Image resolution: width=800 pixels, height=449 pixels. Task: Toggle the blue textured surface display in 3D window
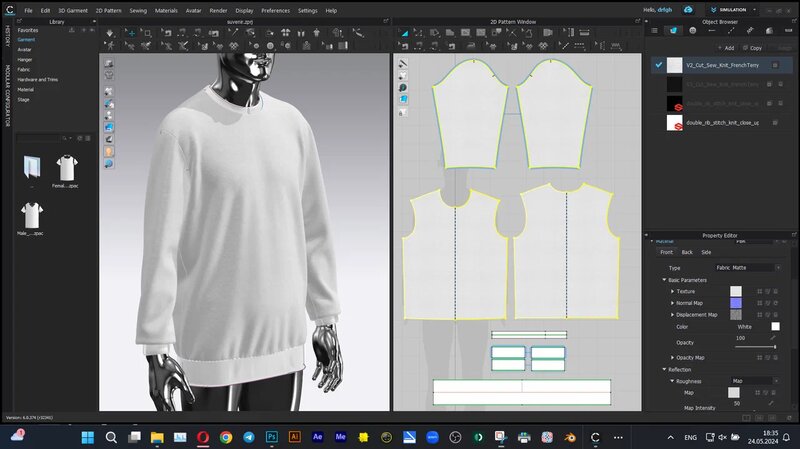click(x=109, y=127)
